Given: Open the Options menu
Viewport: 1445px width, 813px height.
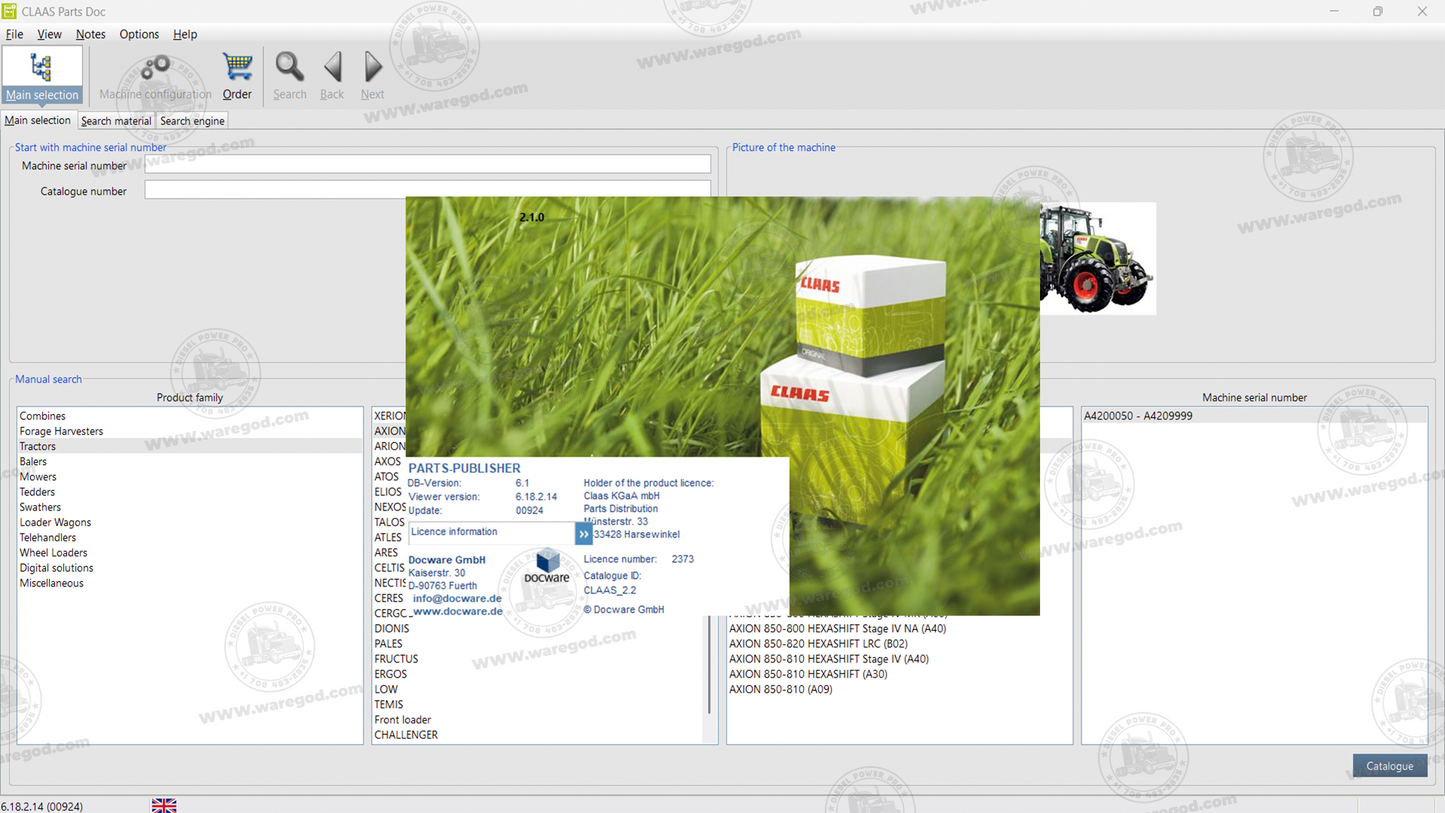Looking at the screenshot, I should point(138,33).
